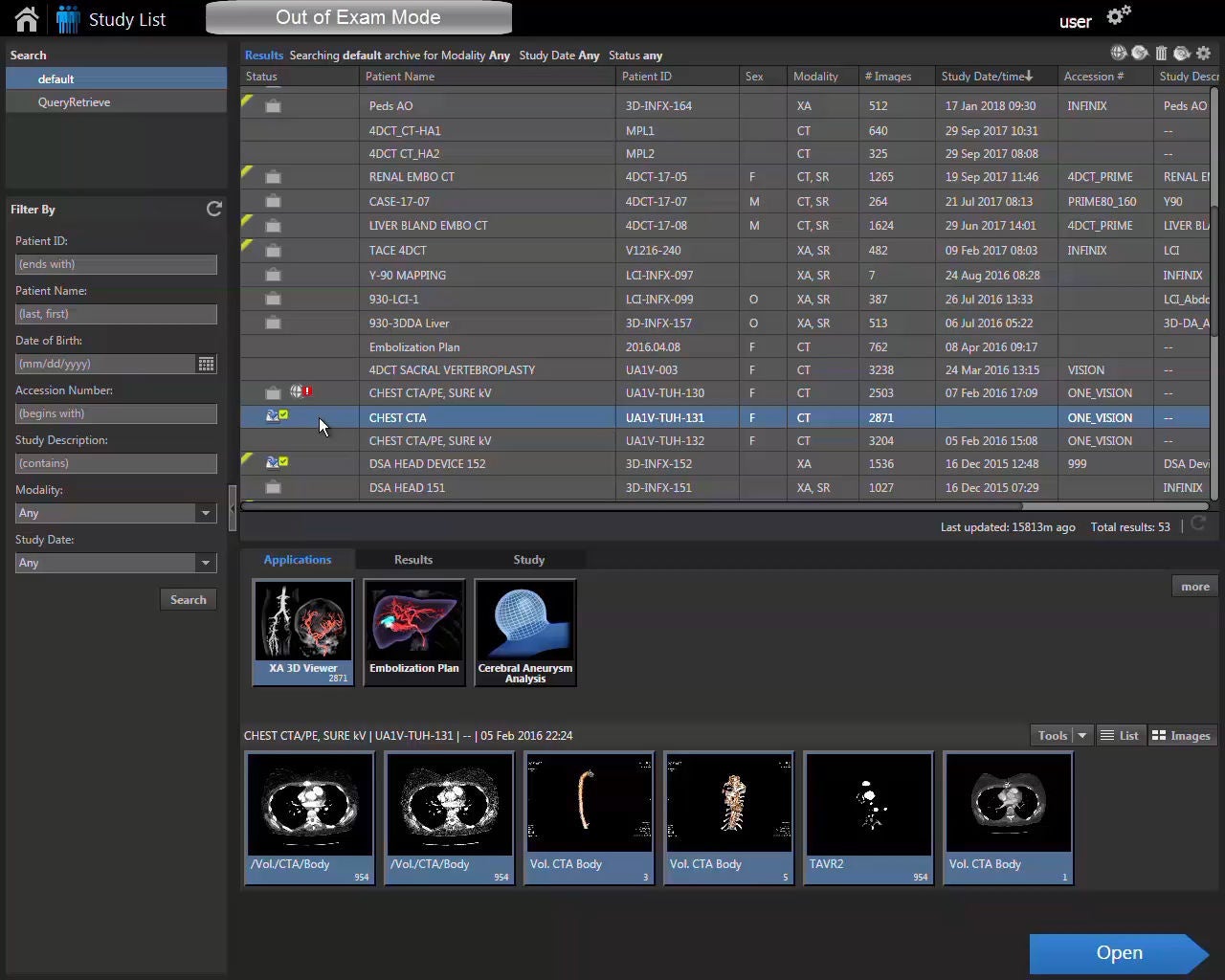
Task: Switch to the Results tab
Action: [x=413, y=560]
